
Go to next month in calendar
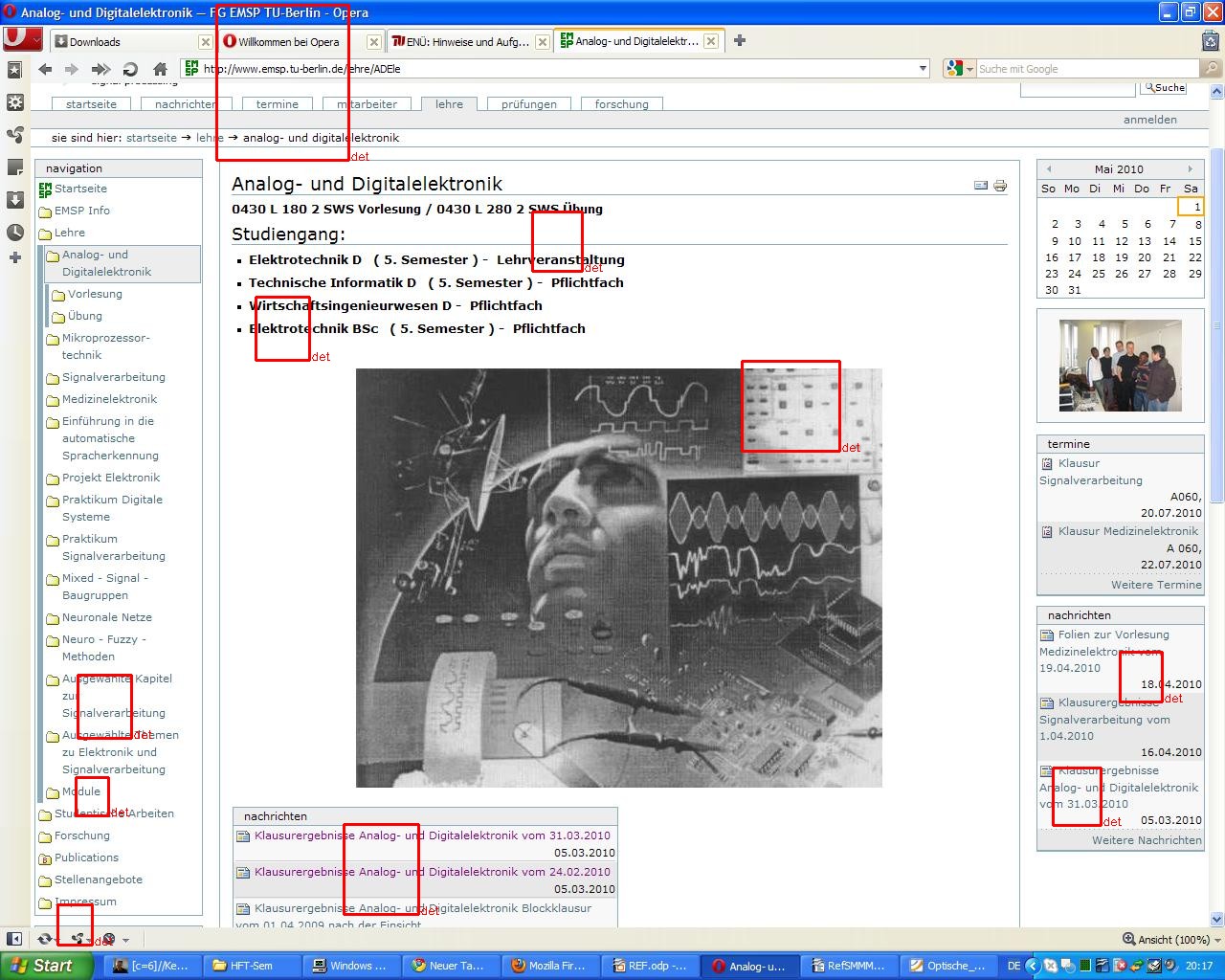1190,169
